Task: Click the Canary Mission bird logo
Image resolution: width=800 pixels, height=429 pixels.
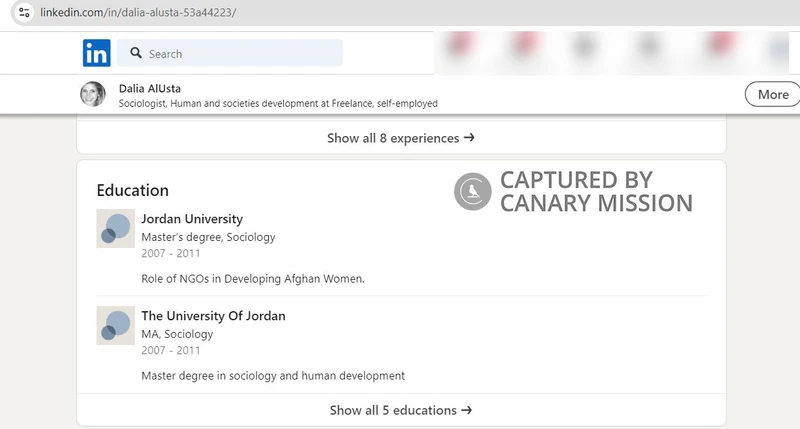Action: [x=472, y=191]
